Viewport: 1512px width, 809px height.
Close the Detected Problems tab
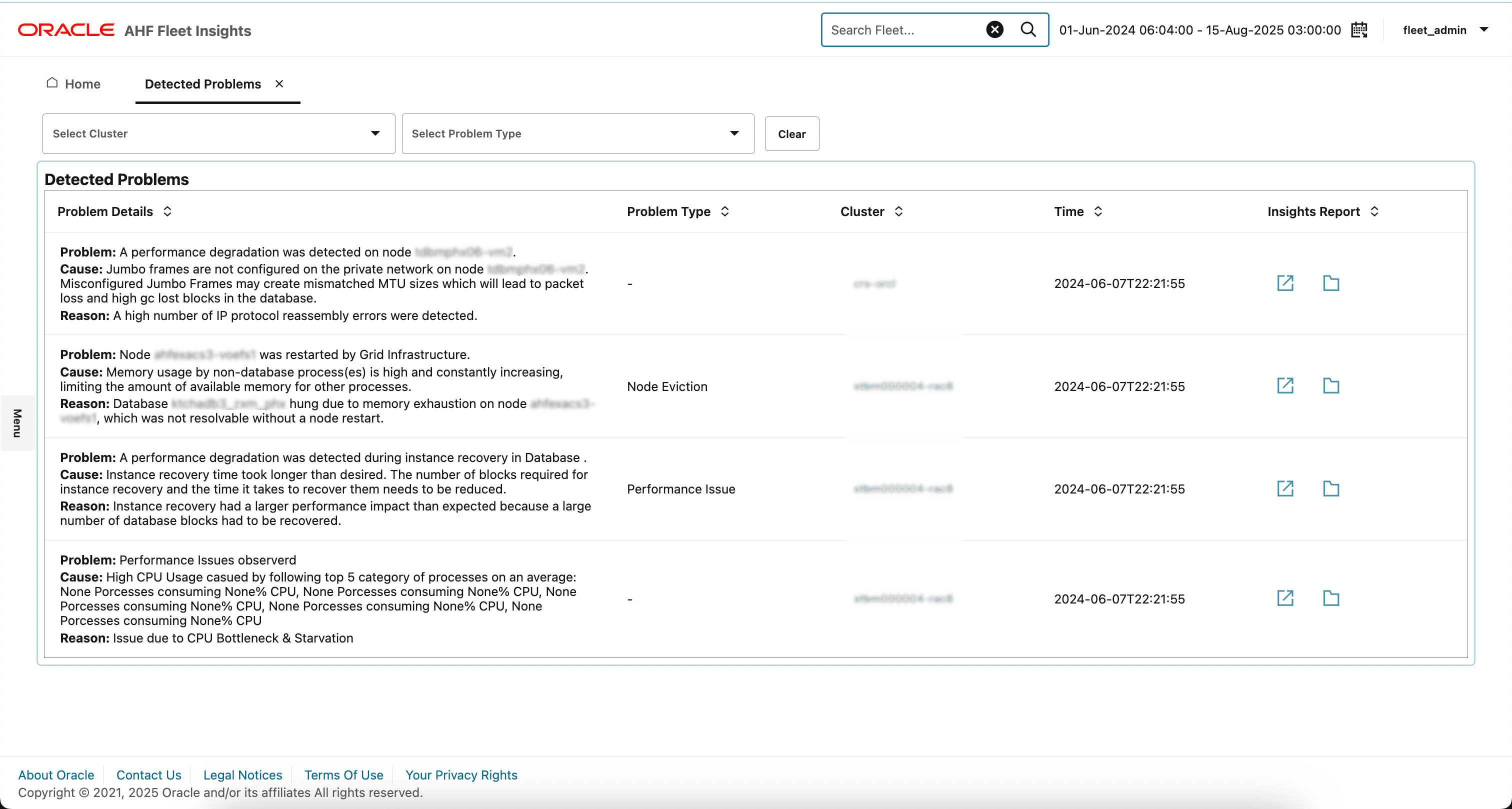[x=279, y=83]
